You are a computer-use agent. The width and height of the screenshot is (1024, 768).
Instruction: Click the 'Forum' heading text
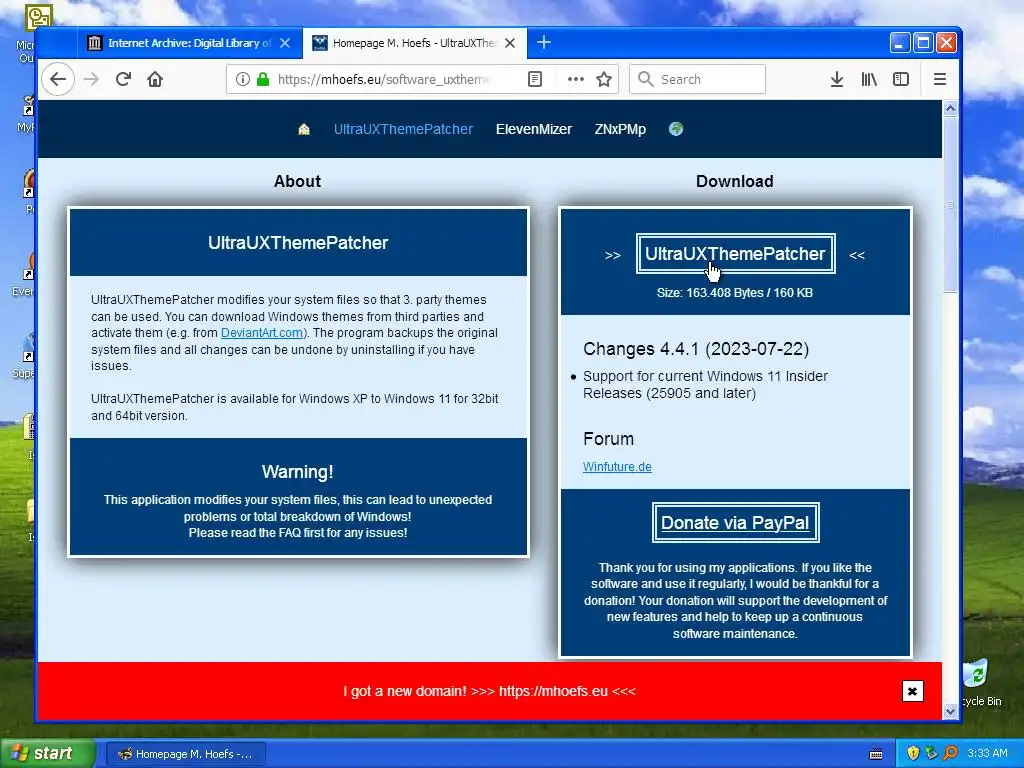pos(608,439)
